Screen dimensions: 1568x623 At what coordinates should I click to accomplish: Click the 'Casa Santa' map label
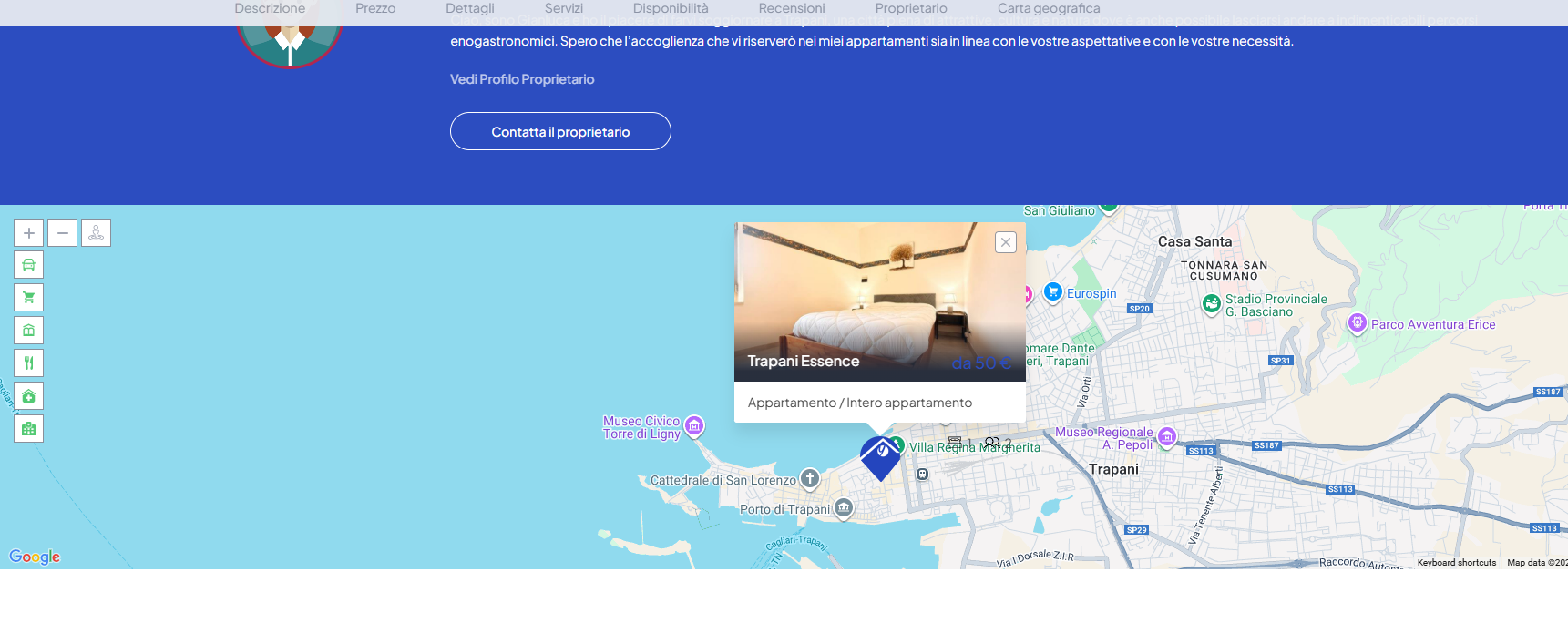click(x=1194, y=241)
